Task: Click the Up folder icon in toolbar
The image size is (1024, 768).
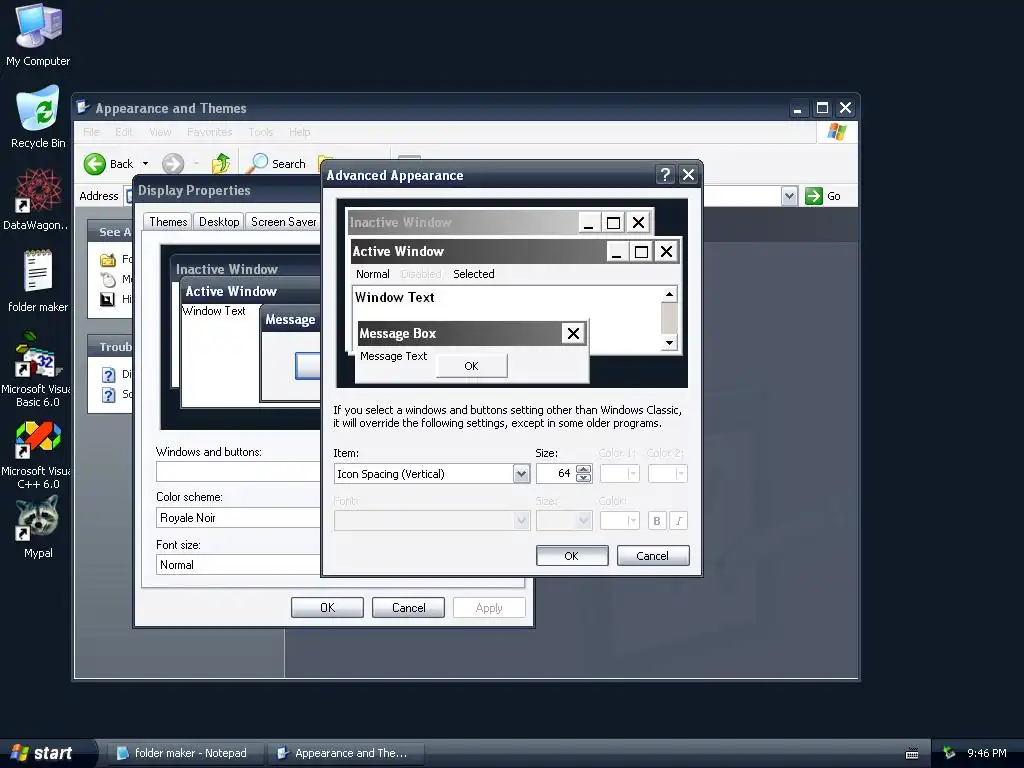Action: click(221, 163)
